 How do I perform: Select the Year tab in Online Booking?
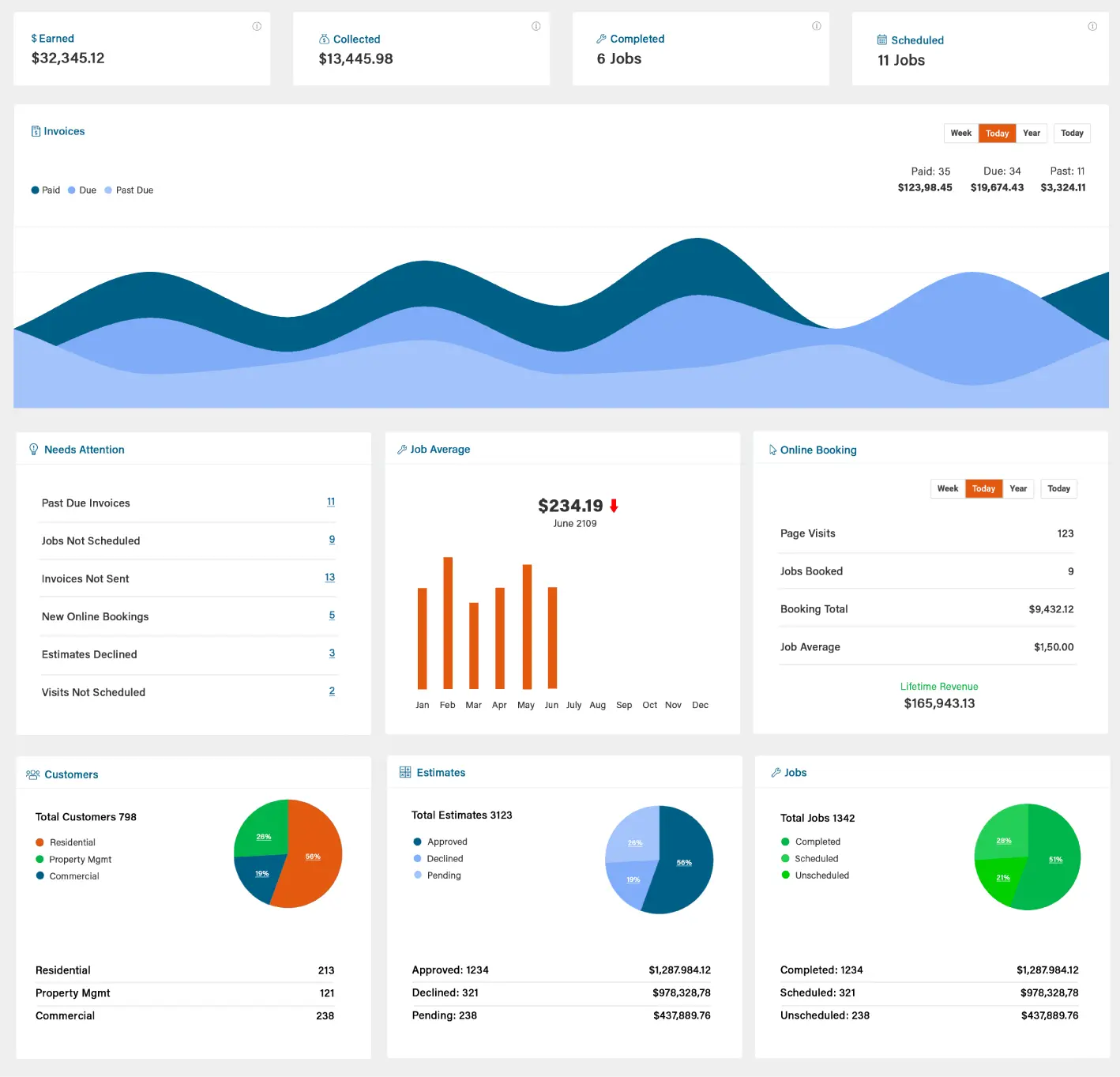click(1018, 489)
